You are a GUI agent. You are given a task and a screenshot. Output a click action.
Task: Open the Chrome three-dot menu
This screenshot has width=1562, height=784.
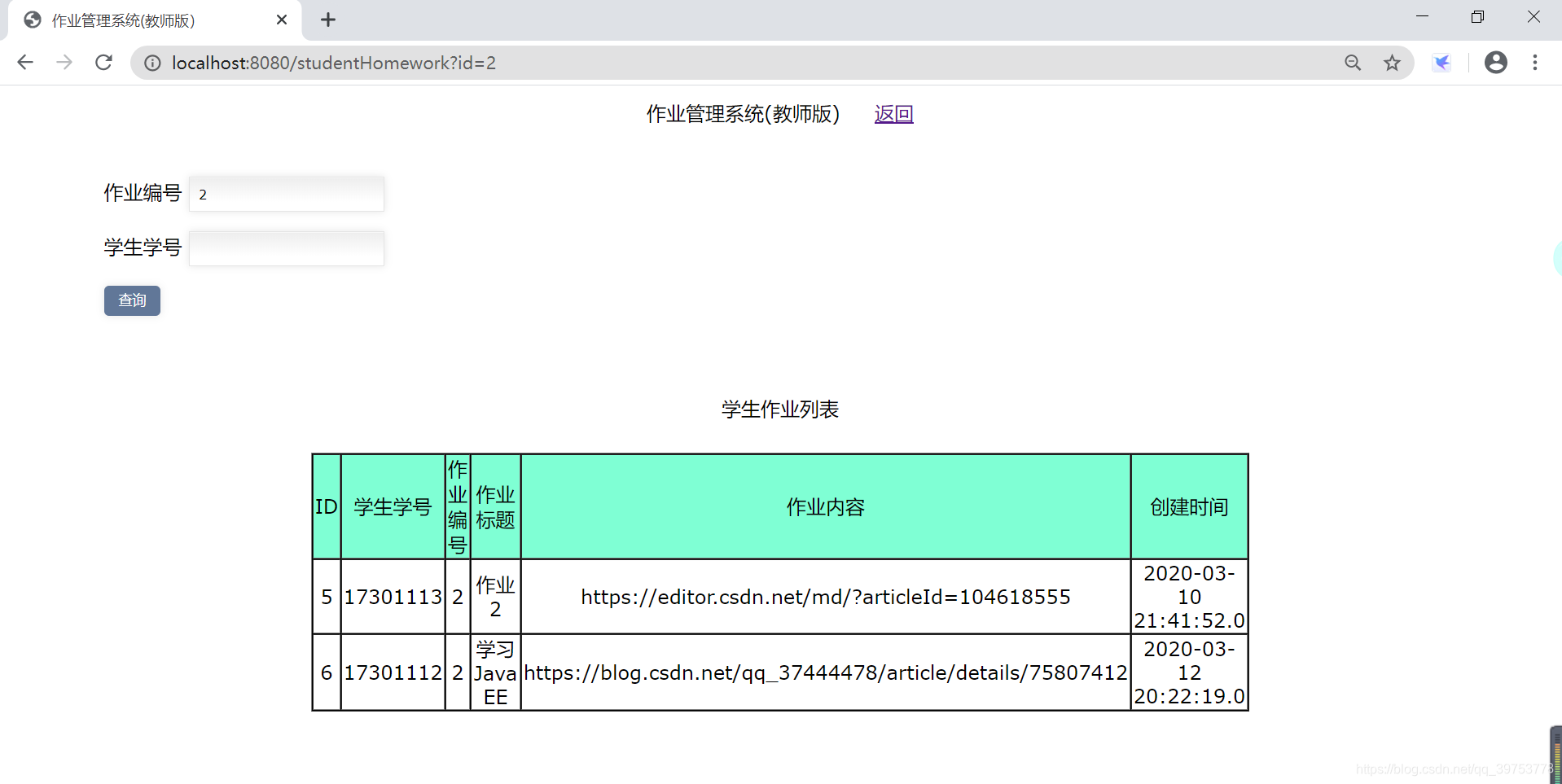click(x=1535, y=63)
